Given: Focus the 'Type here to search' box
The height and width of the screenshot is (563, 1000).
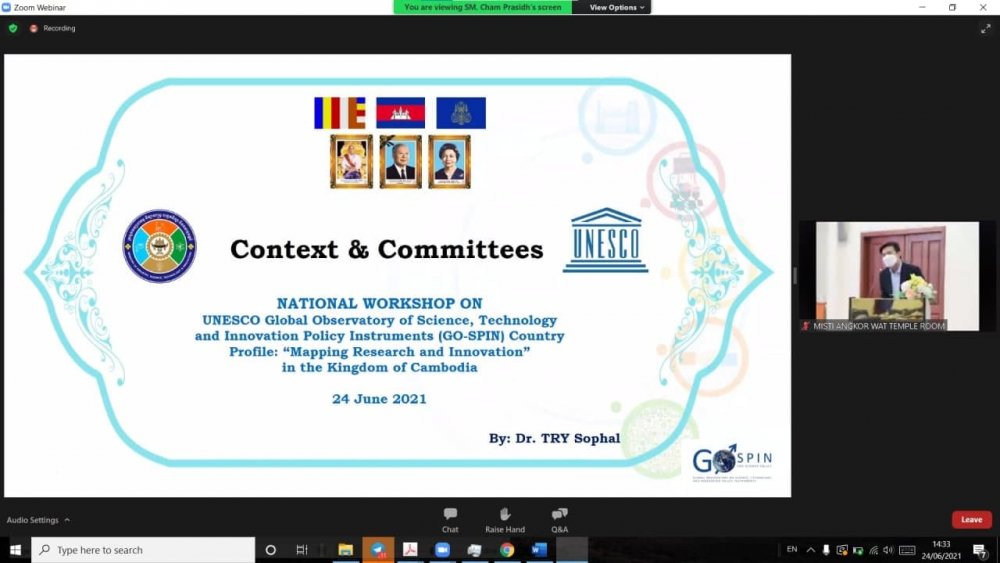Looking at the screenshot, I should click(143, 550).
